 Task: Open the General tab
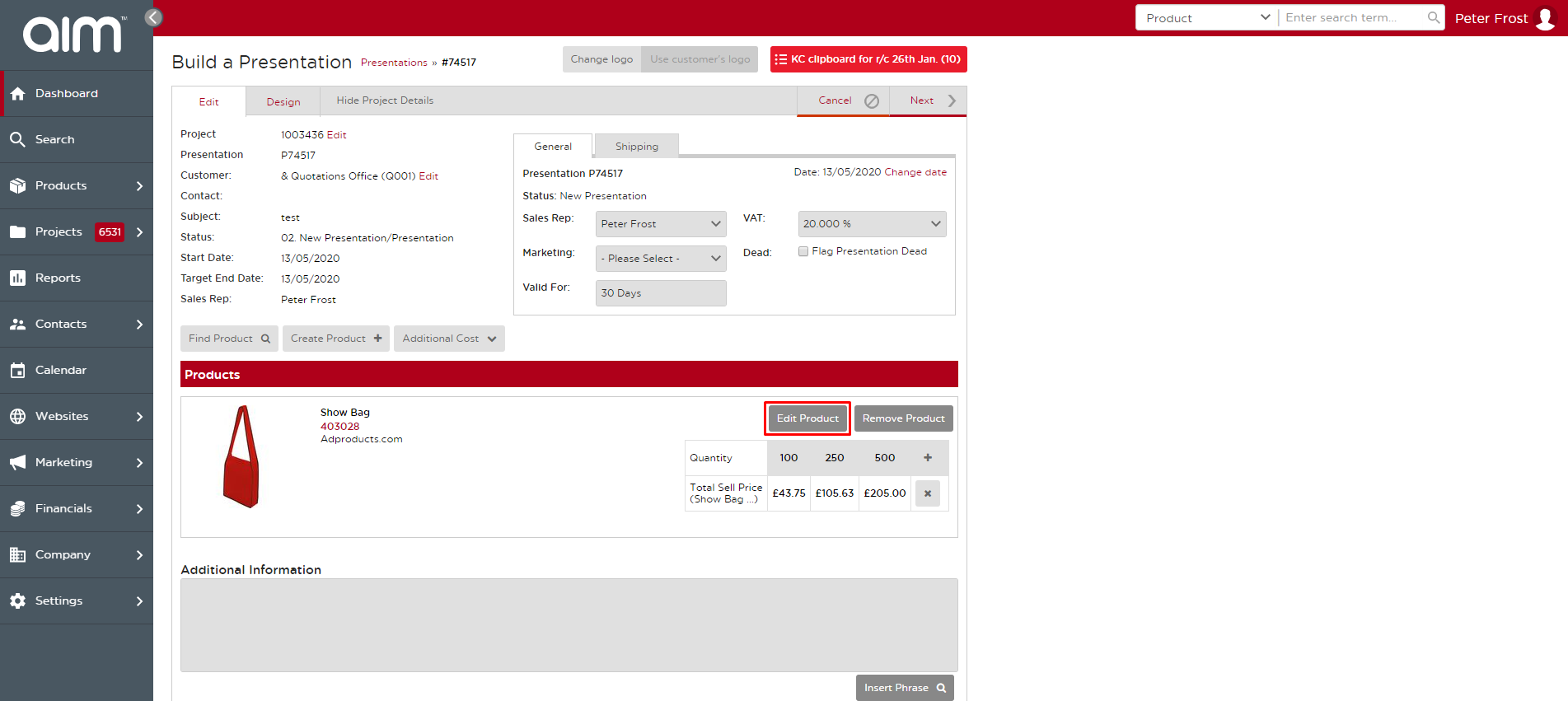[x=553, y=146]
